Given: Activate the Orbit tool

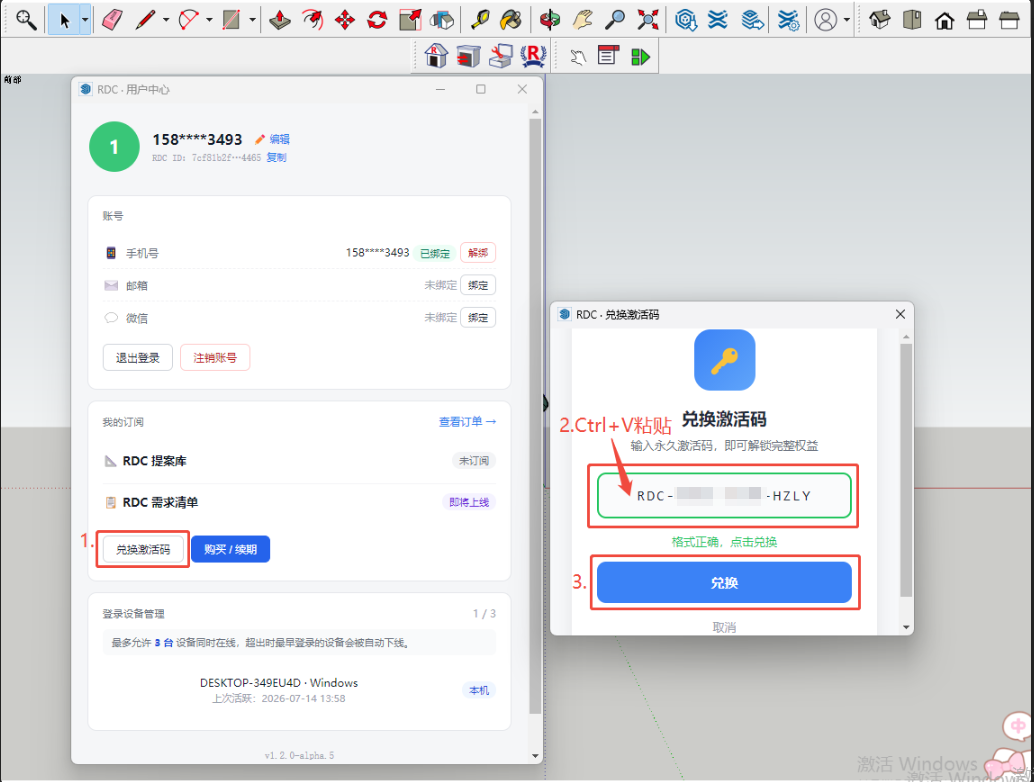Looking at the screenshot, I should (549, 20).
